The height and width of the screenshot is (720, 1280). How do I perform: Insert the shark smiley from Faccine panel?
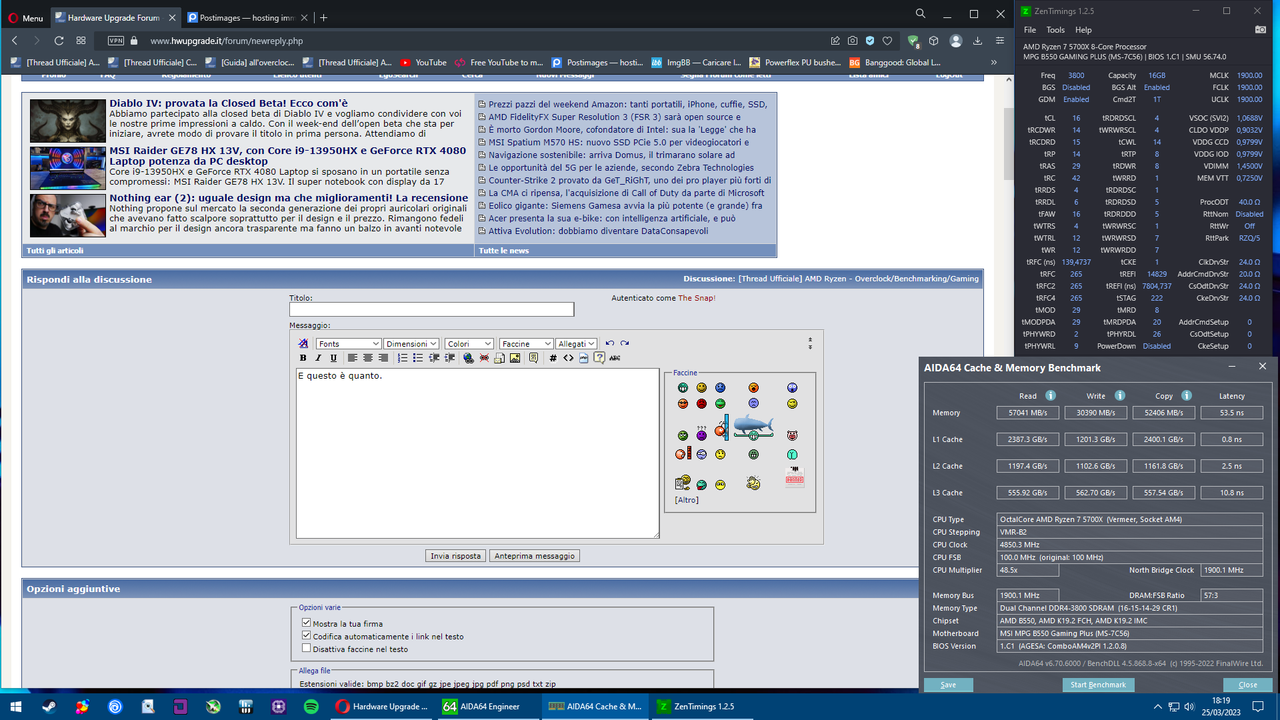(753, 426)
